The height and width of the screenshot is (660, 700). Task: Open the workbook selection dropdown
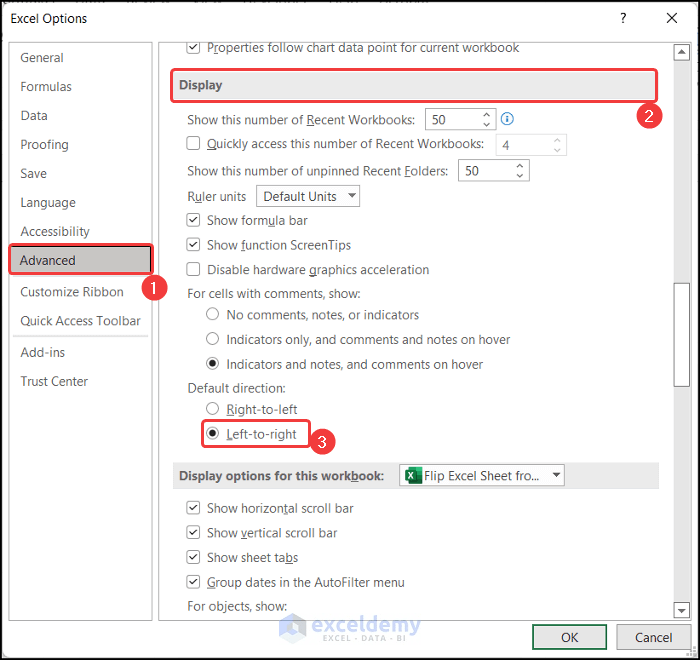[x=482, y=475]
